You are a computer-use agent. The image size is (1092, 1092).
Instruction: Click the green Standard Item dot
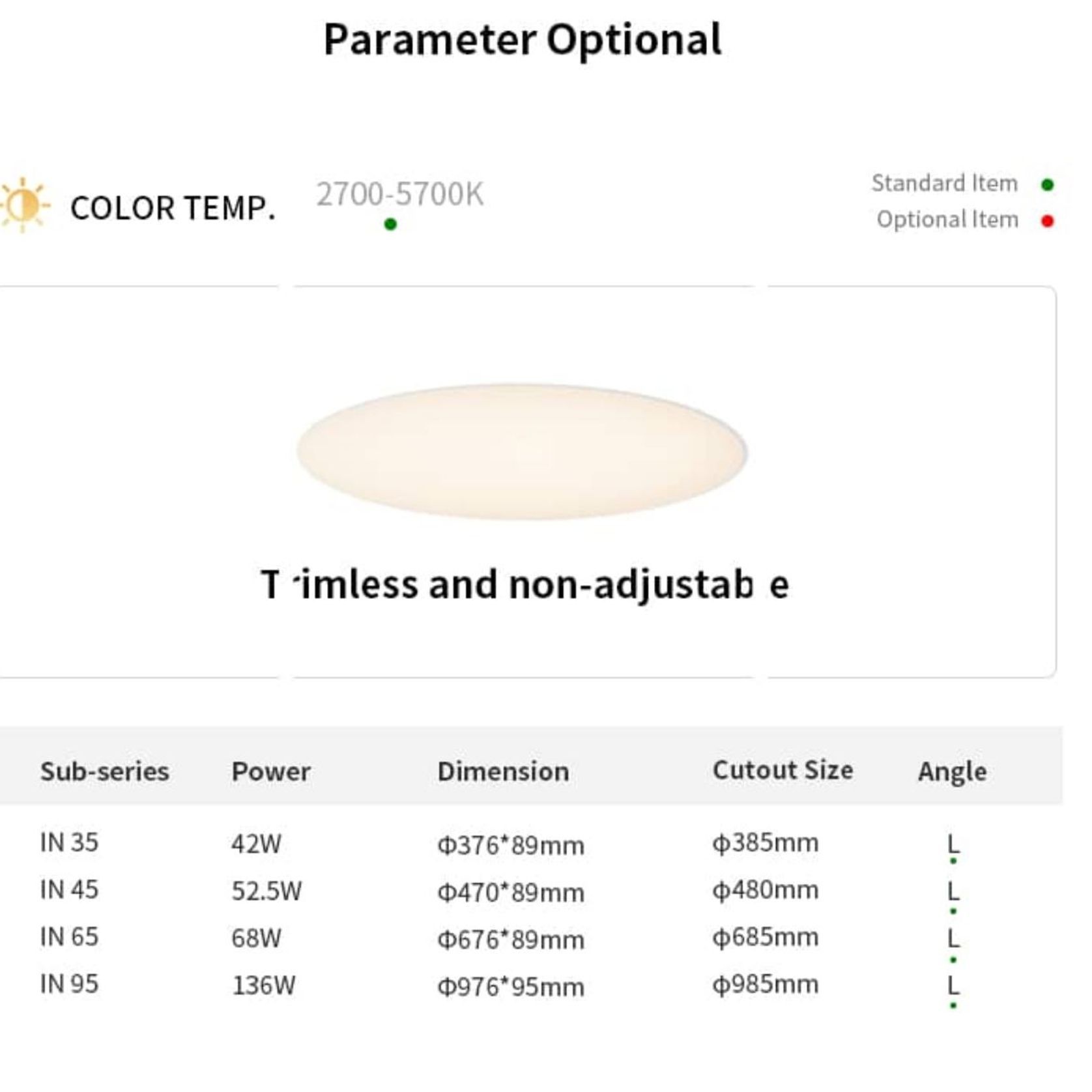click(1048, 185)
